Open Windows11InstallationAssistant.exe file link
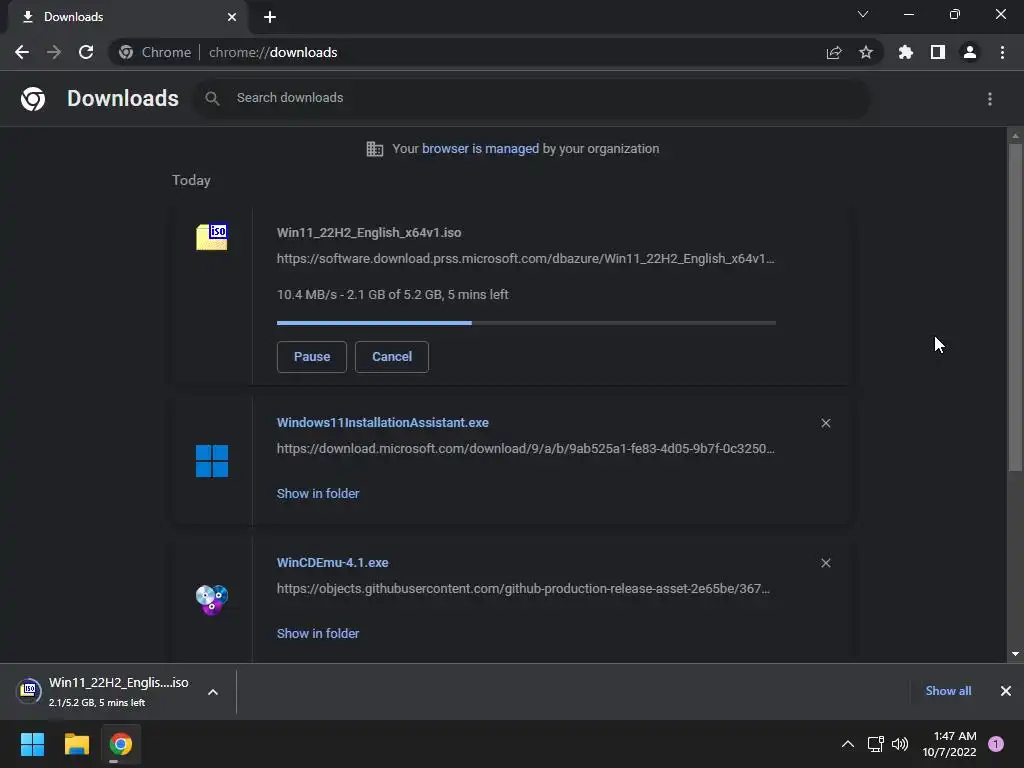 (x=383, y=423)
